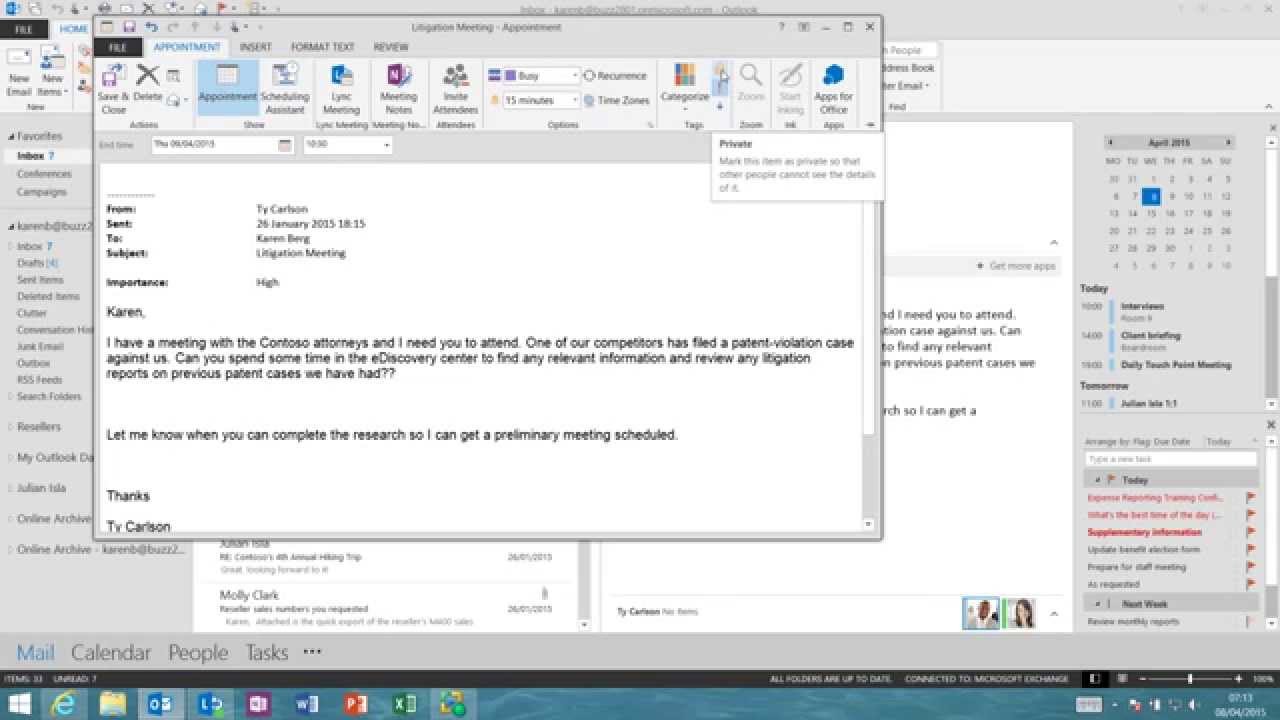Open the 15 minutes reminder dropdown
The height and width of the screenshot is (720, 1280).
(574, 100)
